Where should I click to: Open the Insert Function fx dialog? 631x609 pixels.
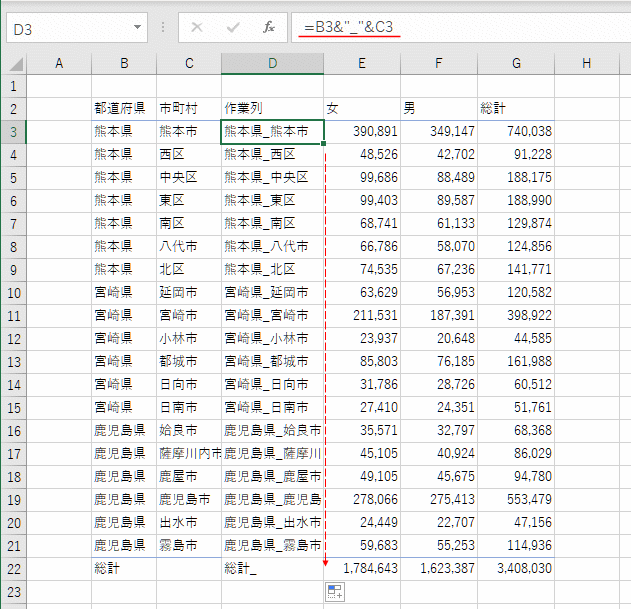pyautogui.click(x=269, y=27)
